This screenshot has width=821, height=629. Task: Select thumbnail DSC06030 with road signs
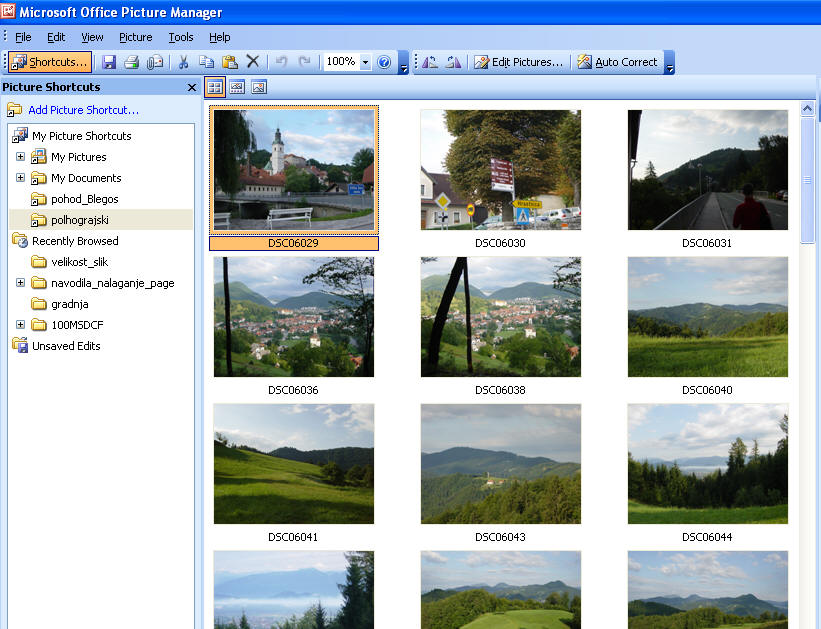click(x=501, y=170)
